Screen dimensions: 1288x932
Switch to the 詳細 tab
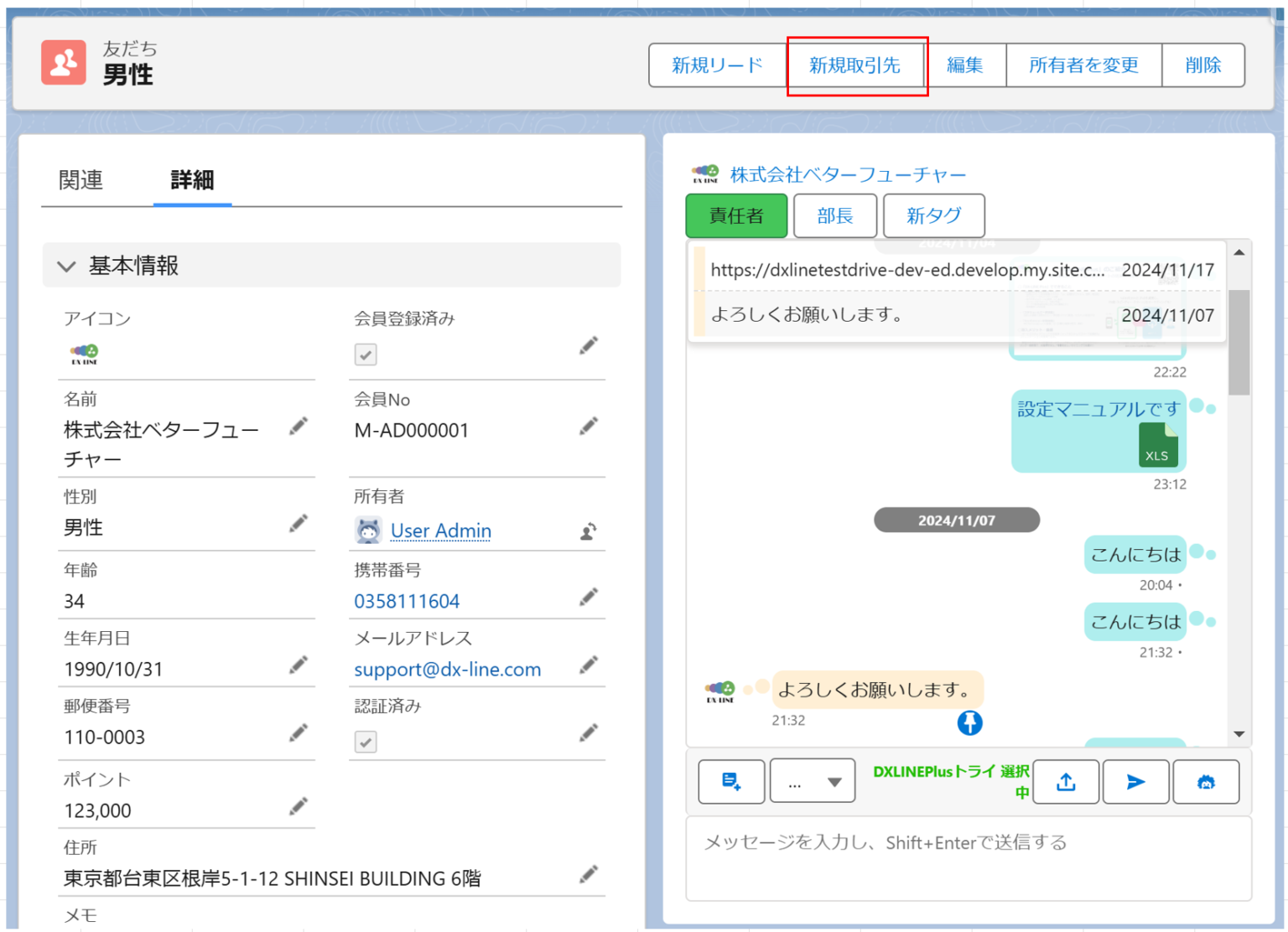coord(192,180)
